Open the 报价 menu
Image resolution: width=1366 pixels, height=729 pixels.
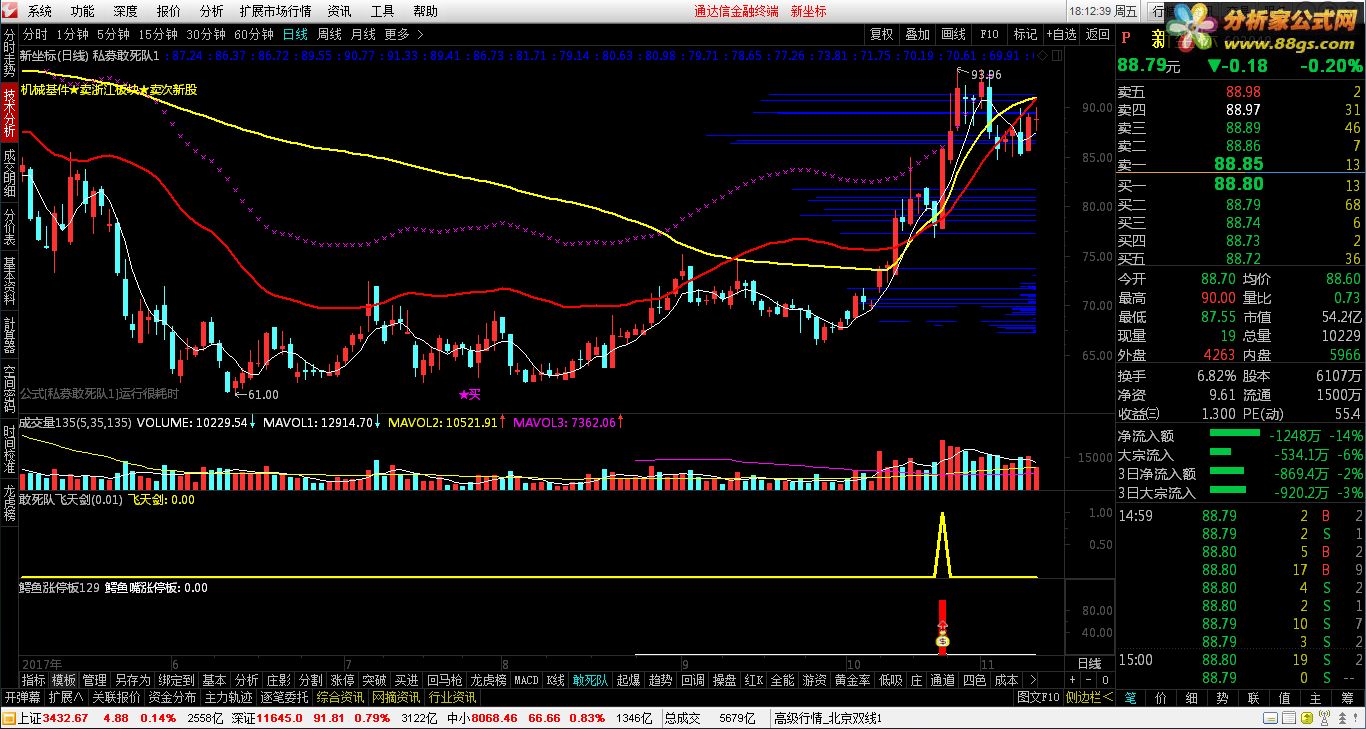coord(169,12)
